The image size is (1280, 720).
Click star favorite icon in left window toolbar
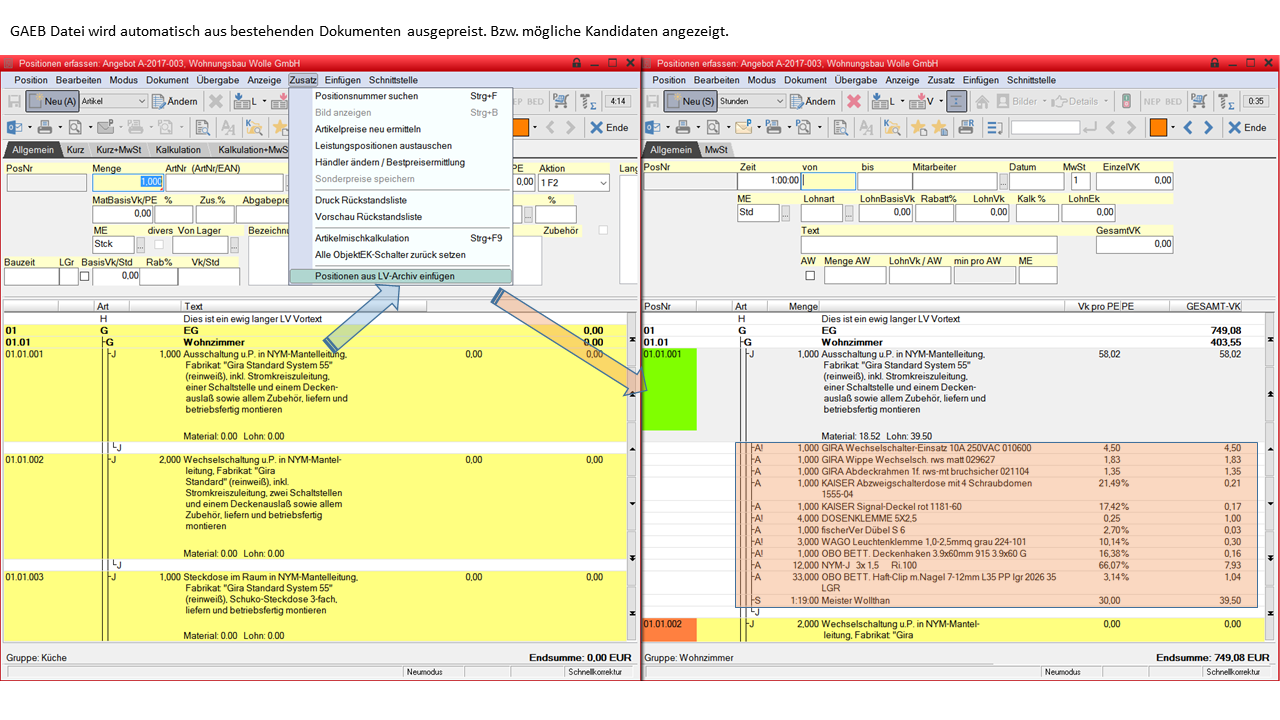[279, 127]
